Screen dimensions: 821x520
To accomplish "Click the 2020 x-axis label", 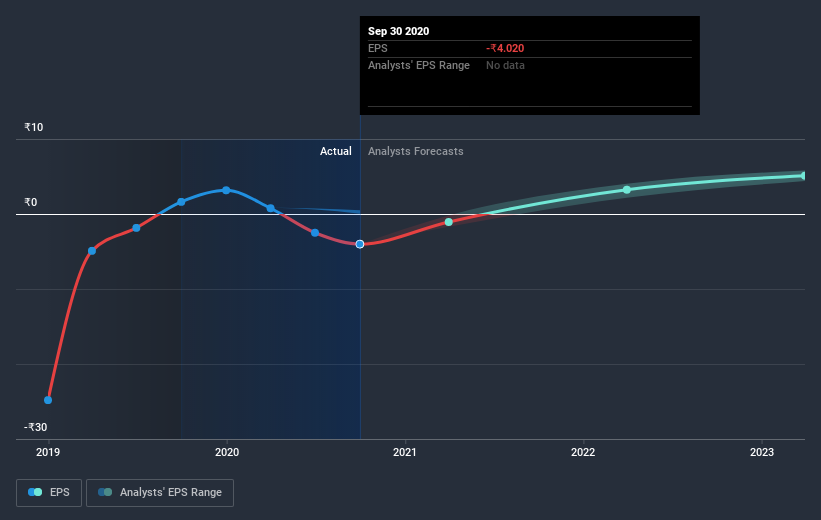I will click(227, 452).
